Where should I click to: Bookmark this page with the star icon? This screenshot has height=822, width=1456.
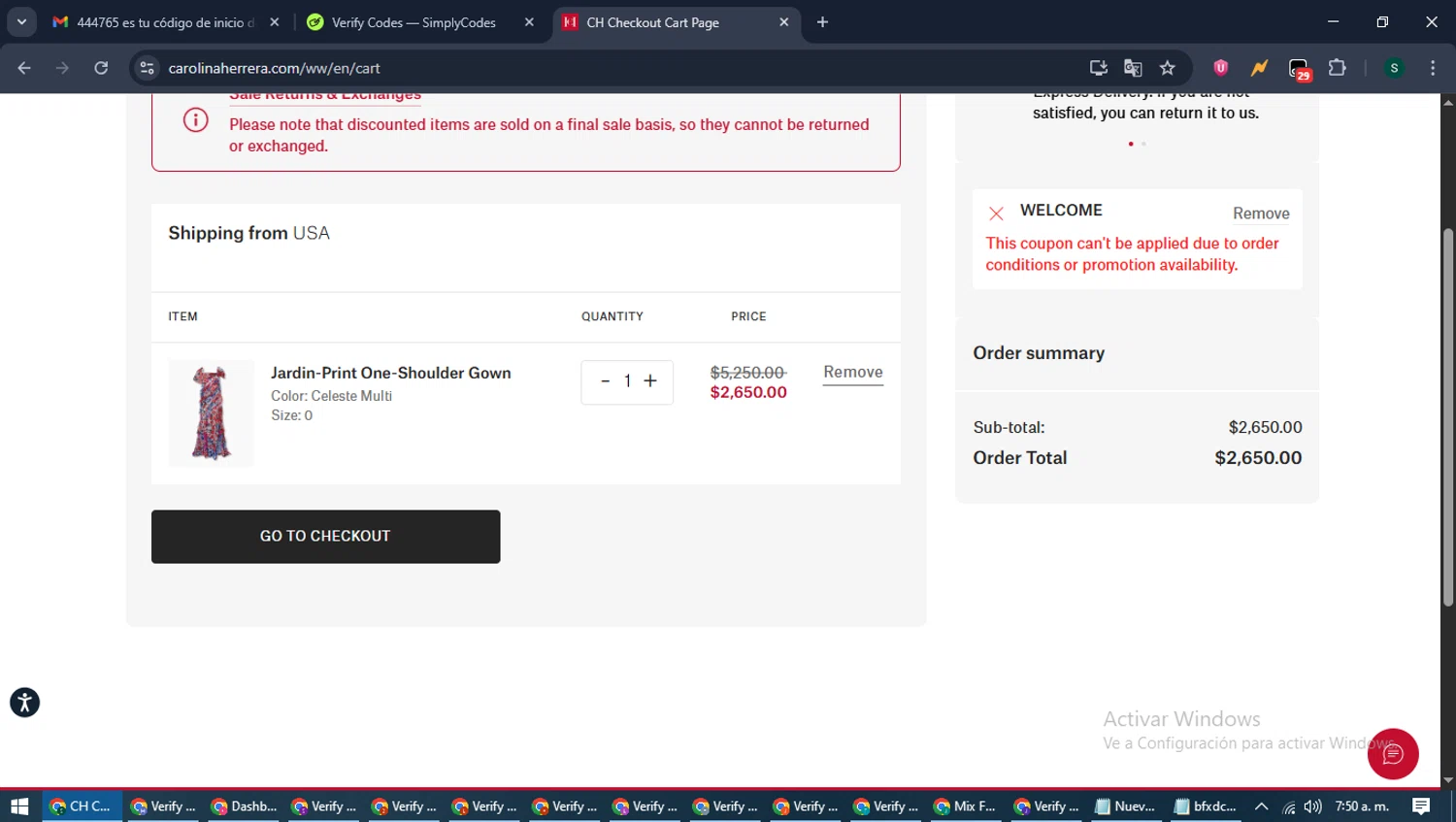pos(1168,68)
